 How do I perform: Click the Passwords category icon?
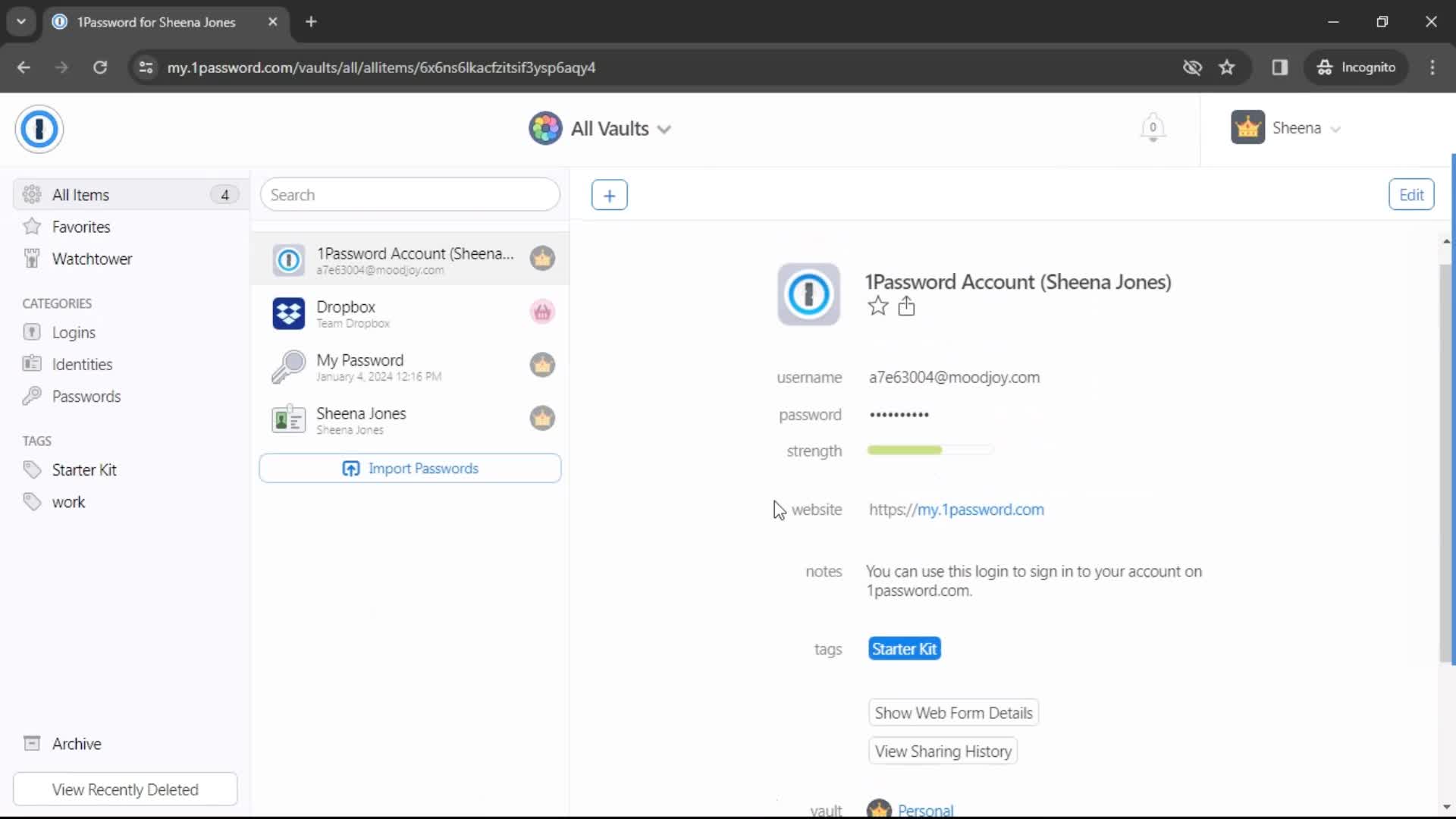[32, 397]
